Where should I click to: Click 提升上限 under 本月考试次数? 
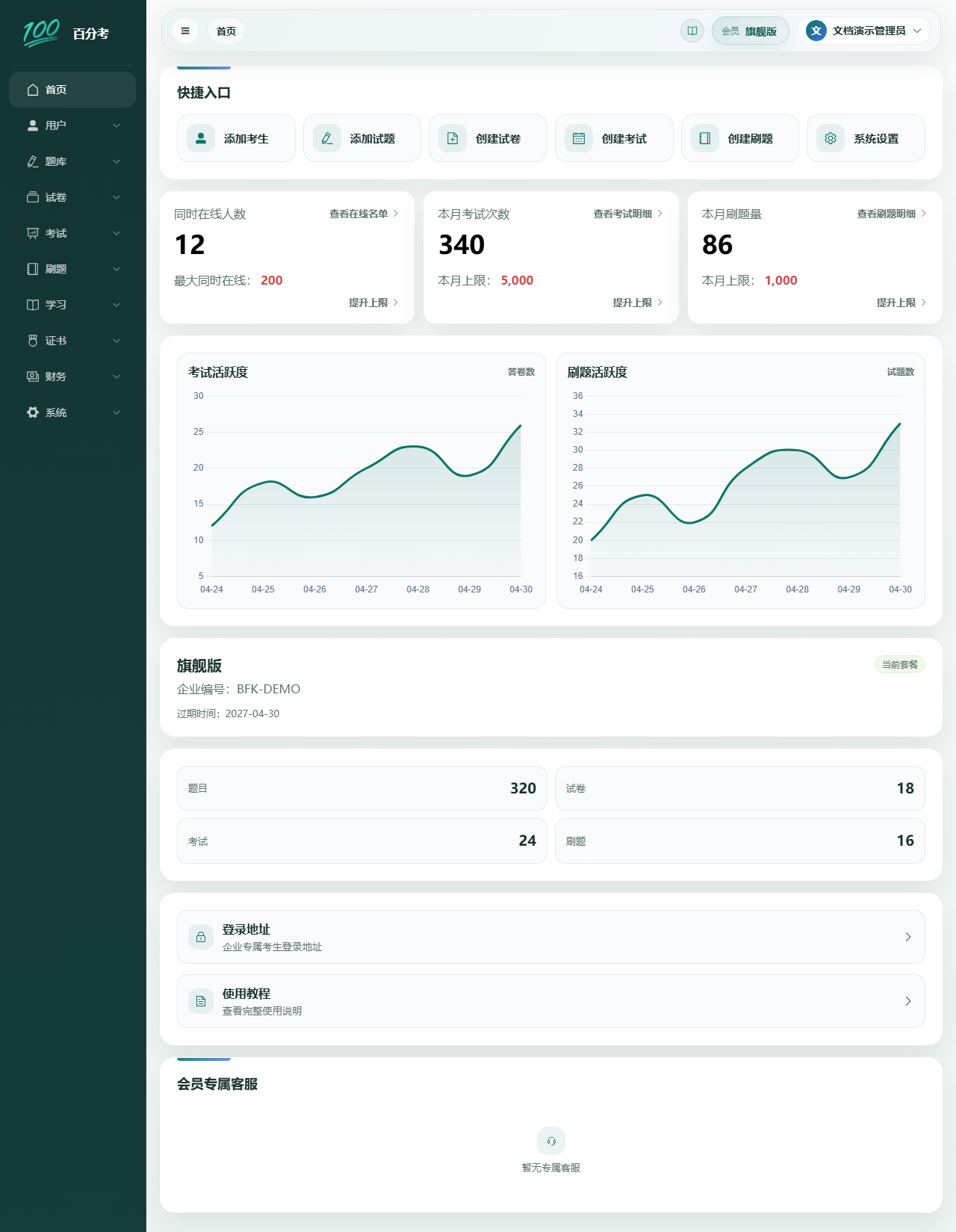pyautogui.click(x=637, y=303)
